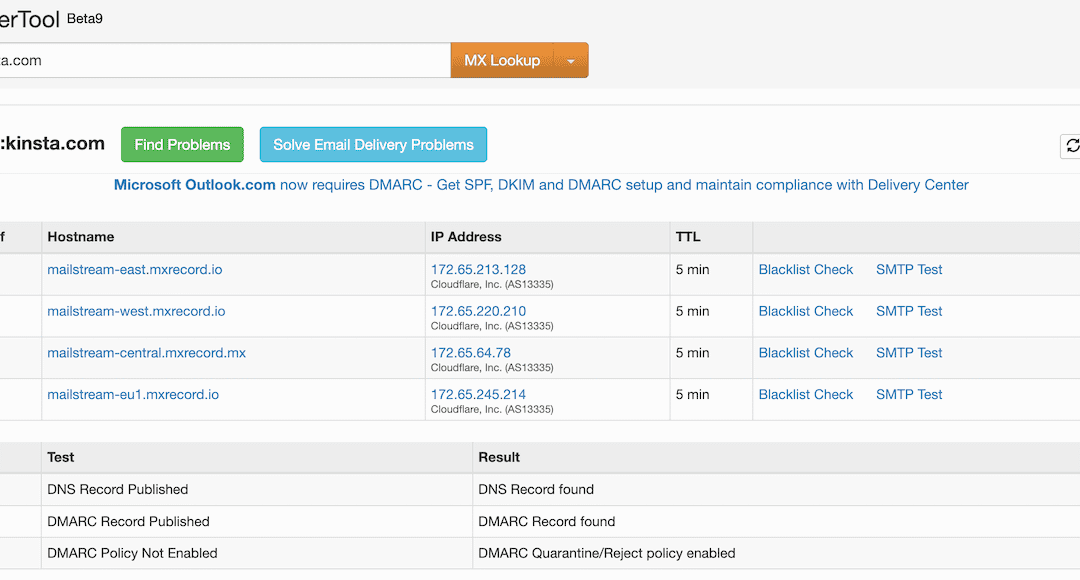Run SMTP Test for mailstream-west row

pos(909,311)
